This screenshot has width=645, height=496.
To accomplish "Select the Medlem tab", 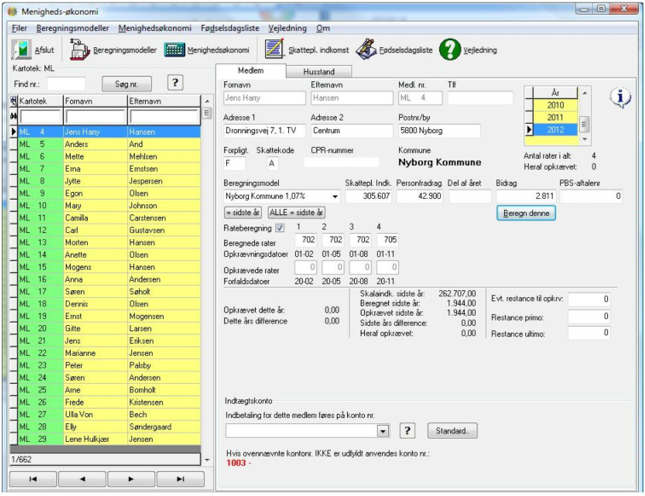I will pos(251,70).
